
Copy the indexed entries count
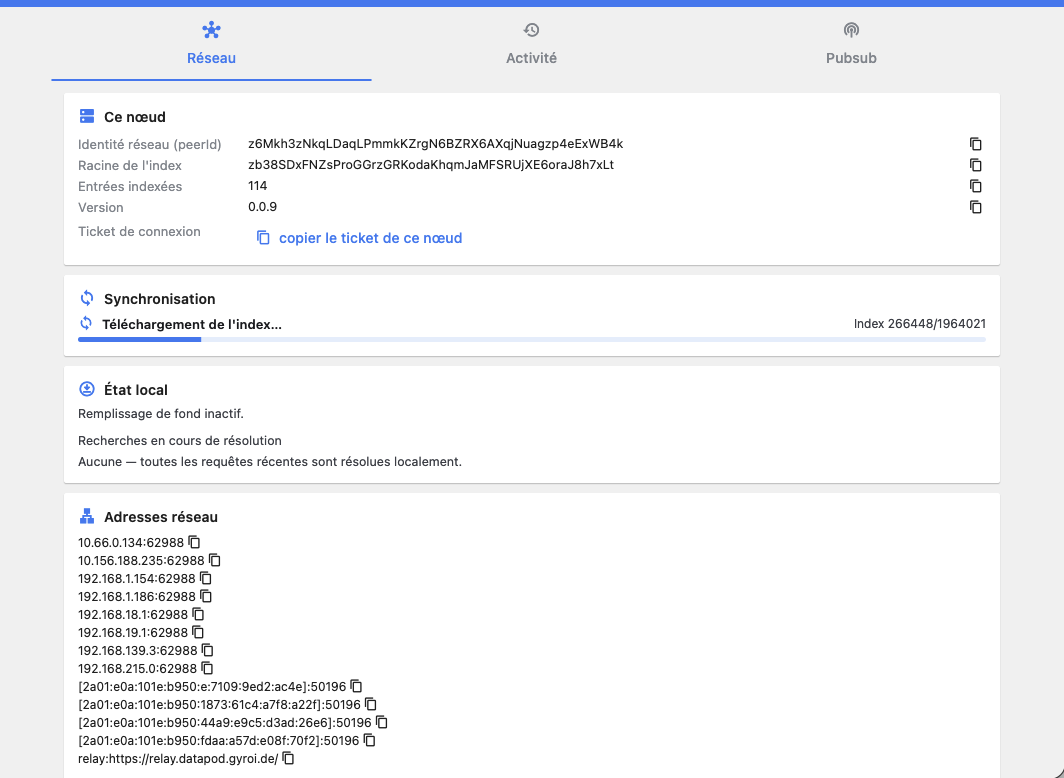tap(975, 186)
